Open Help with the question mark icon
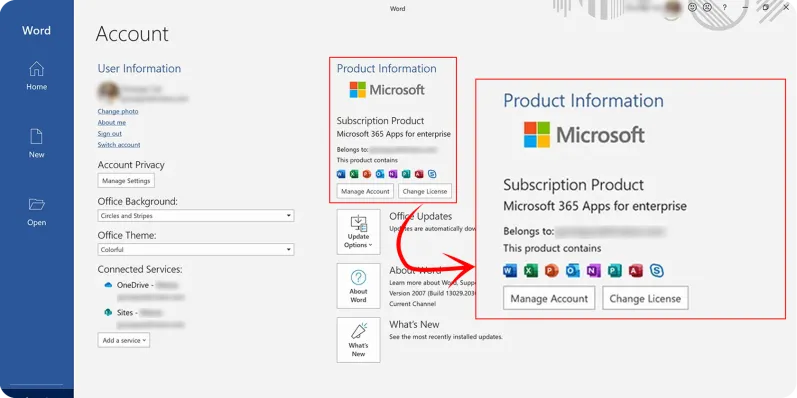This screenshot has width=797, height=398. [x=725, y=8]
